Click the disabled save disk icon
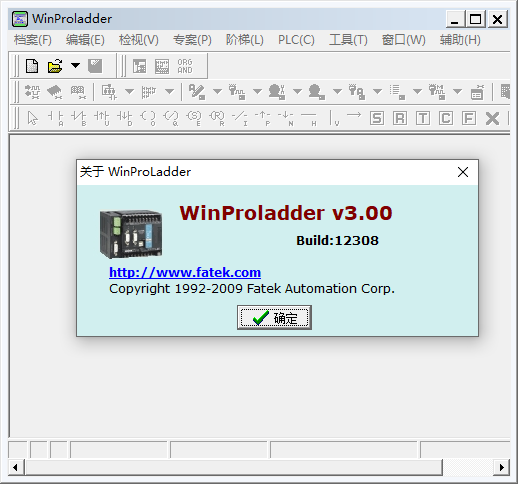 pyautogui.click(x=95, y=66)
